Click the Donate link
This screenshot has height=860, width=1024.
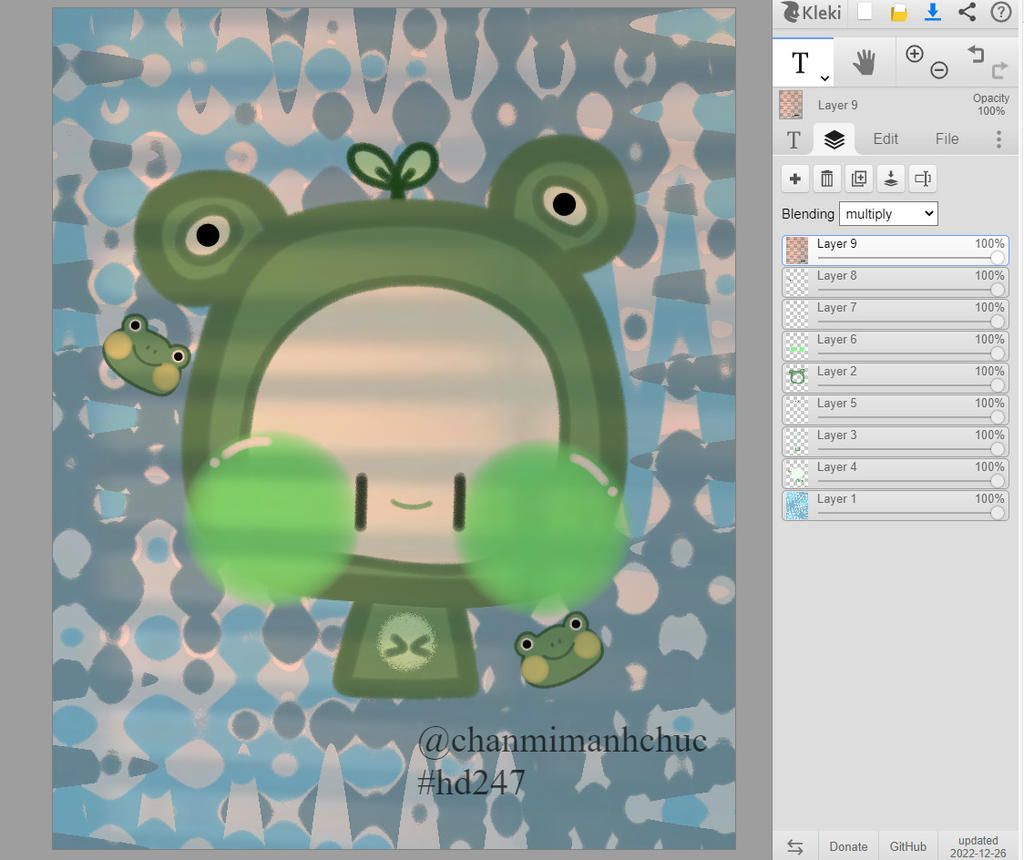(848, 846)
